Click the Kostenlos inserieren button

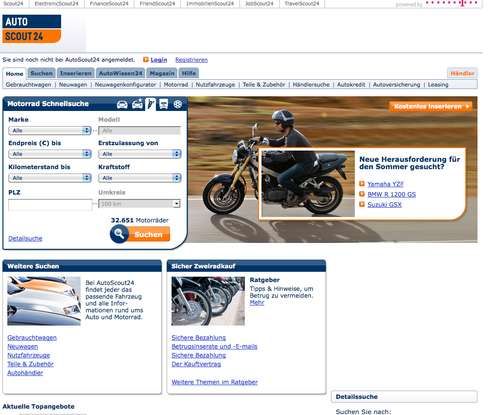click(x=431, y=107)
